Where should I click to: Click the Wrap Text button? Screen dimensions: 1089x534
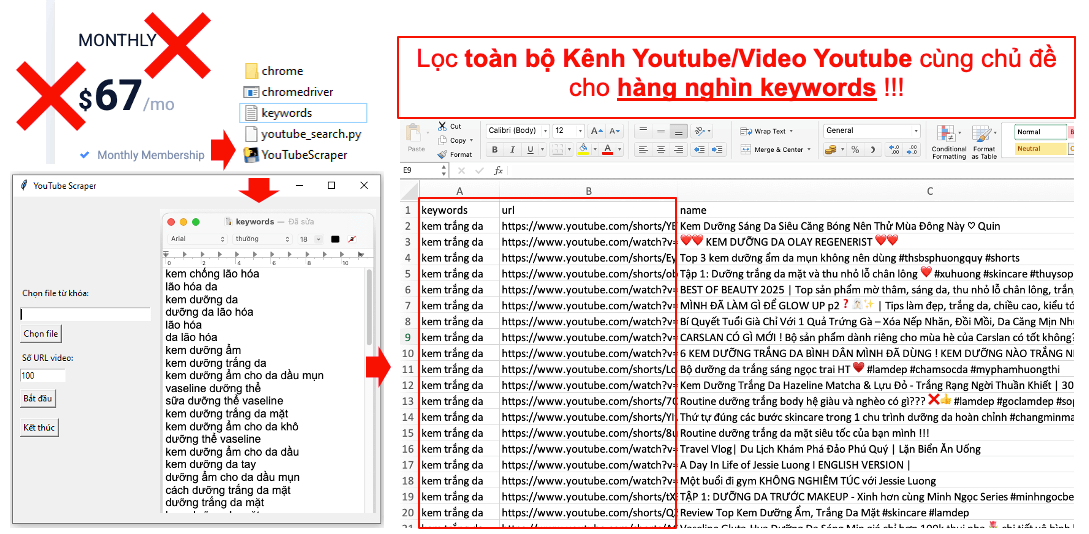[x=767, y=131]
